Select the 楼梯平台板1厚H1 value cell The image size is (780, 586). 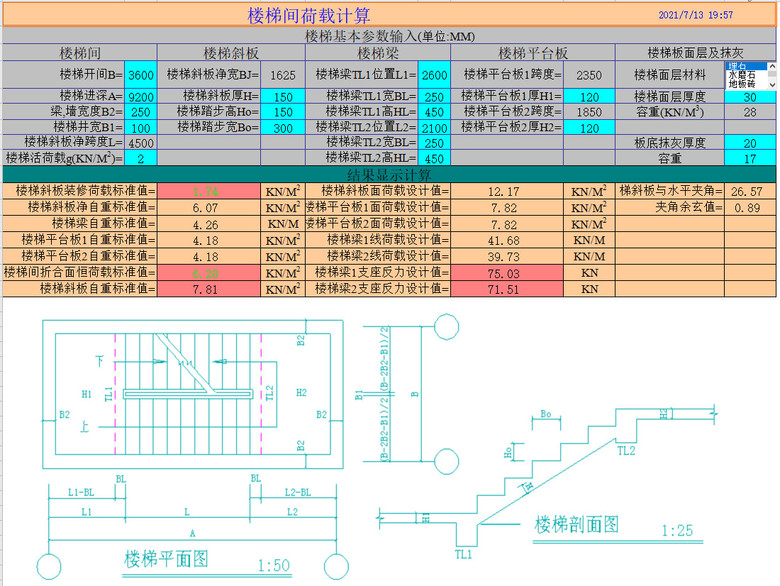589,97
